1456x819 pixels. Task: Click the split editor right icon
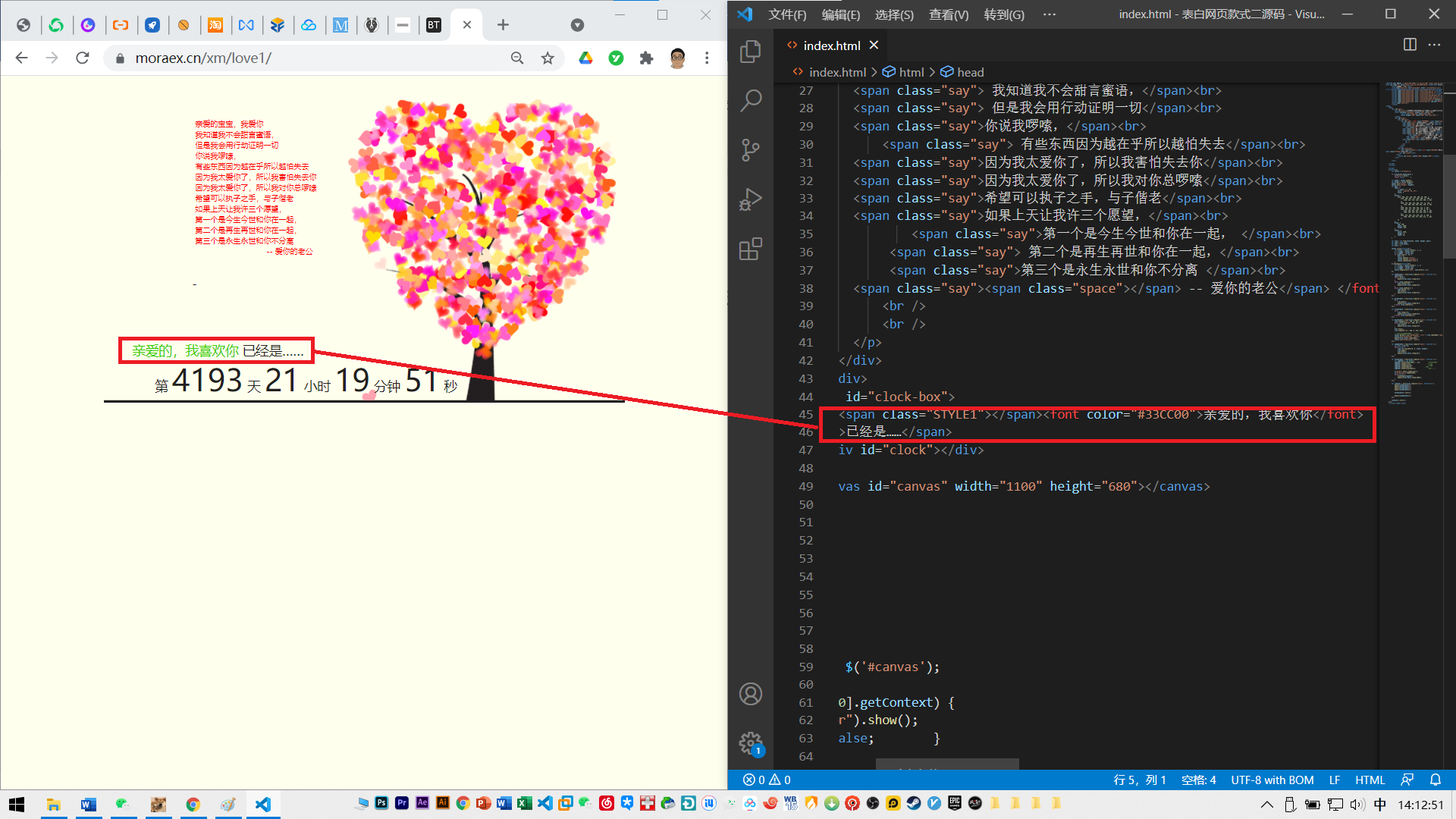[x=1410, y=45]
